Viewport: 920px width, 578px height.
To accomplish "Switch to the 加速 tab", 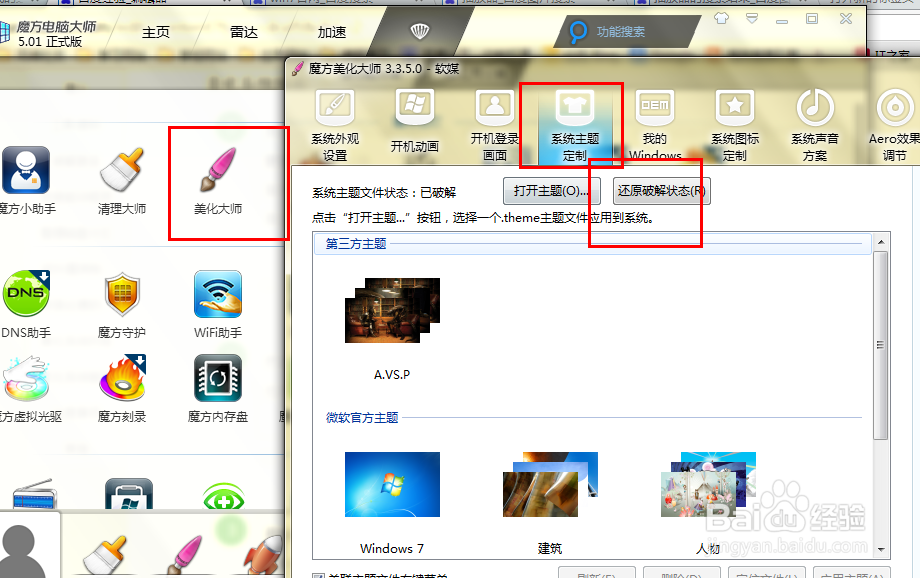I will (332, 32).
